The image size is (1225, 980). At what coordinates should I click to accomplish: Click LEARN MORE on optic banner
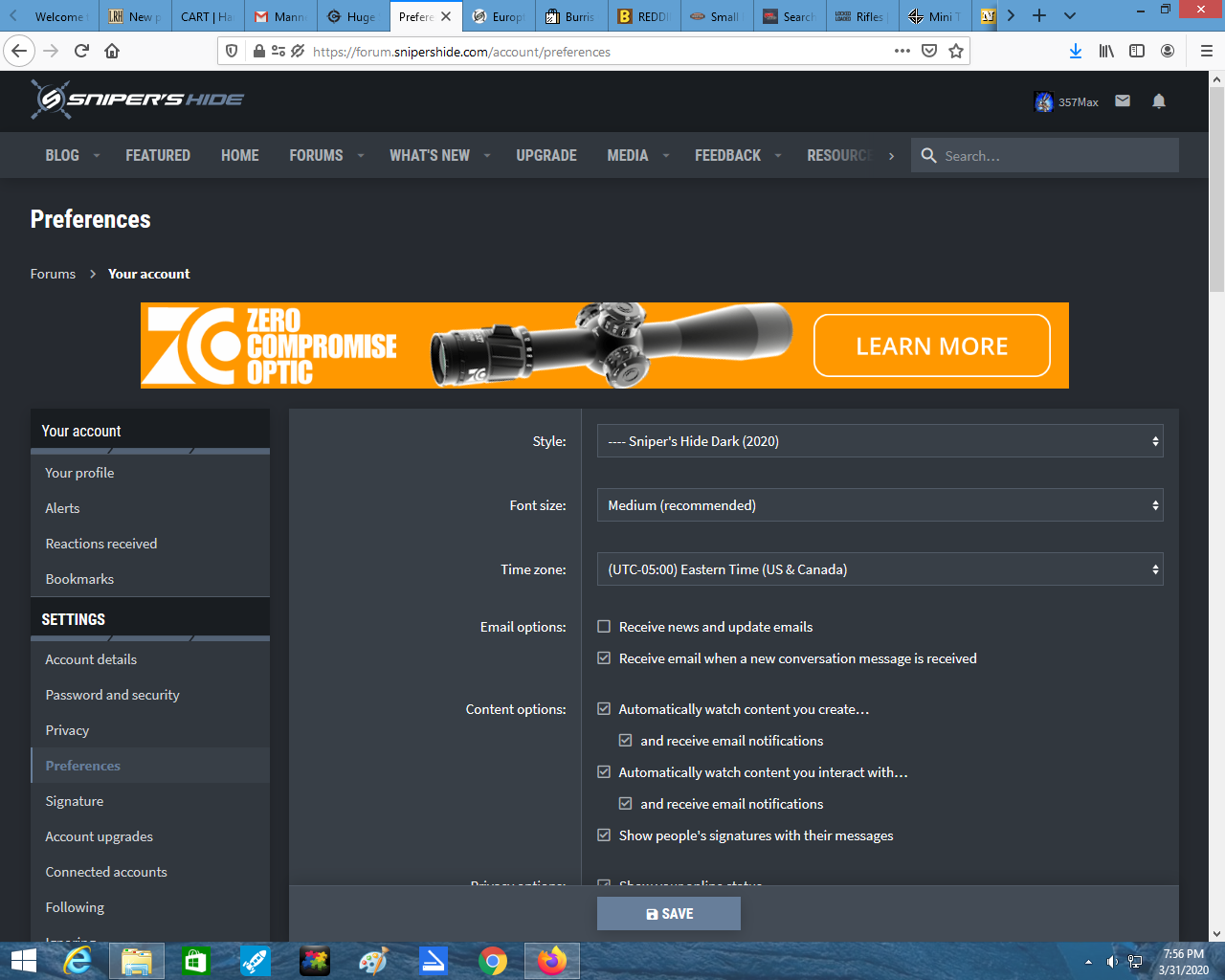pyautogui.click(x=932, y=345)
